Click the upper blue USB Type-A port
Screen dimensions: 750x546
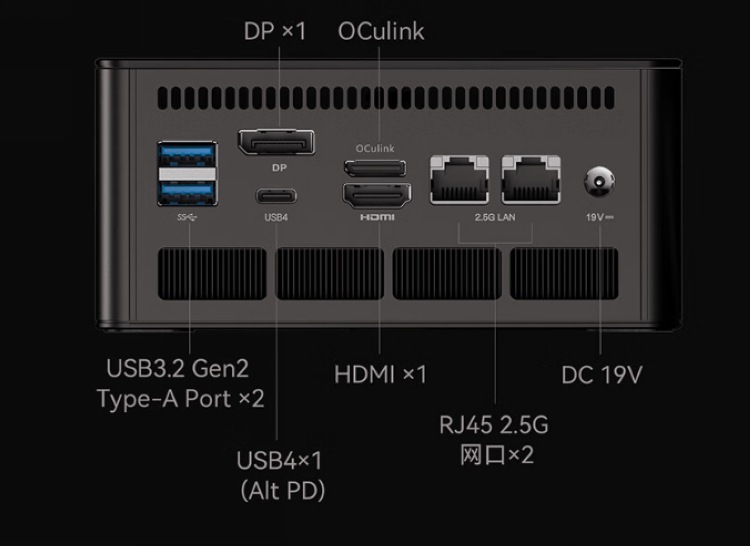coord(188,155)
